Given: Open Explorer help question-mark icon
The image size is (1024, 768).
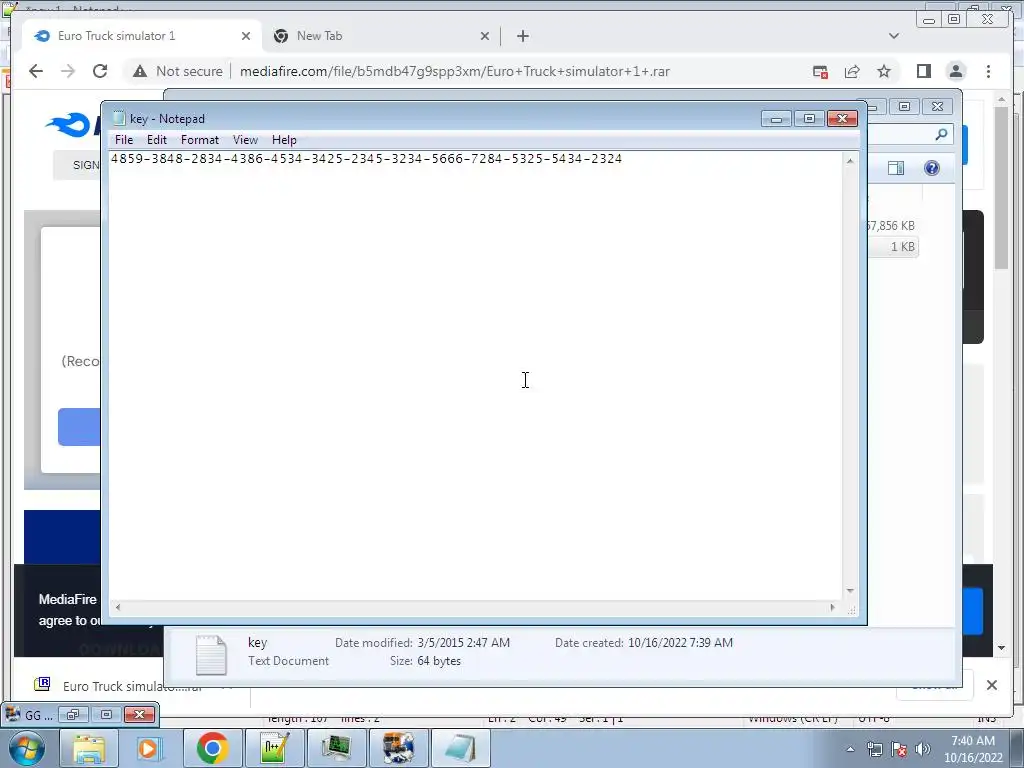Looking at the screenshot, I should 932,168.
